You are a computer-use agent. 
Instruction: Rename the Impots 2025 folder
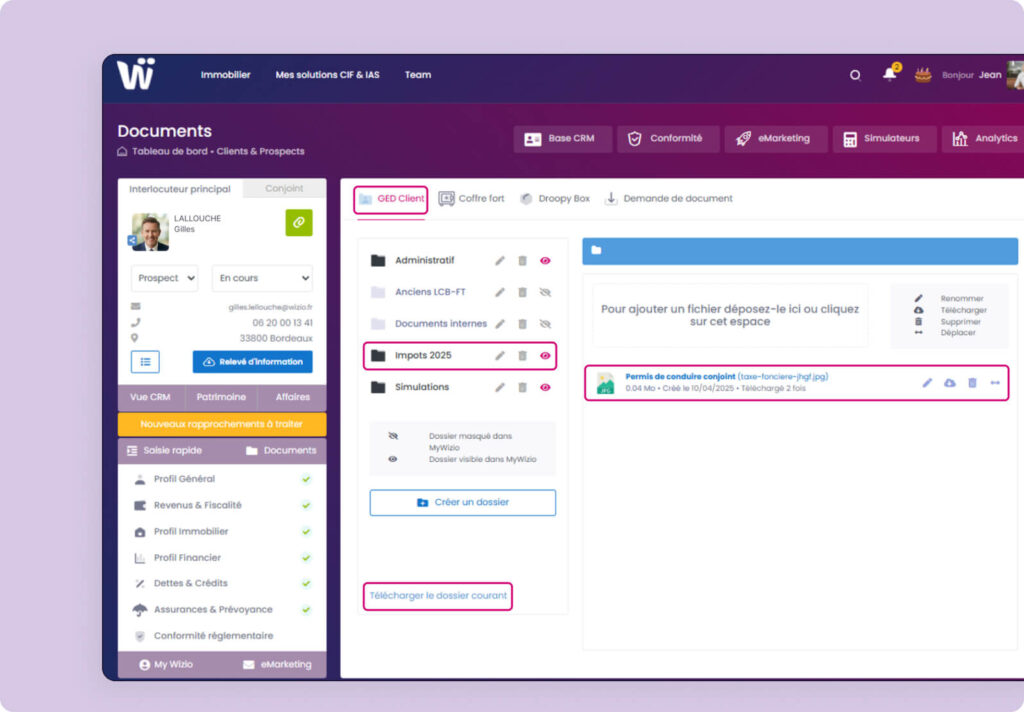point(500,355)
